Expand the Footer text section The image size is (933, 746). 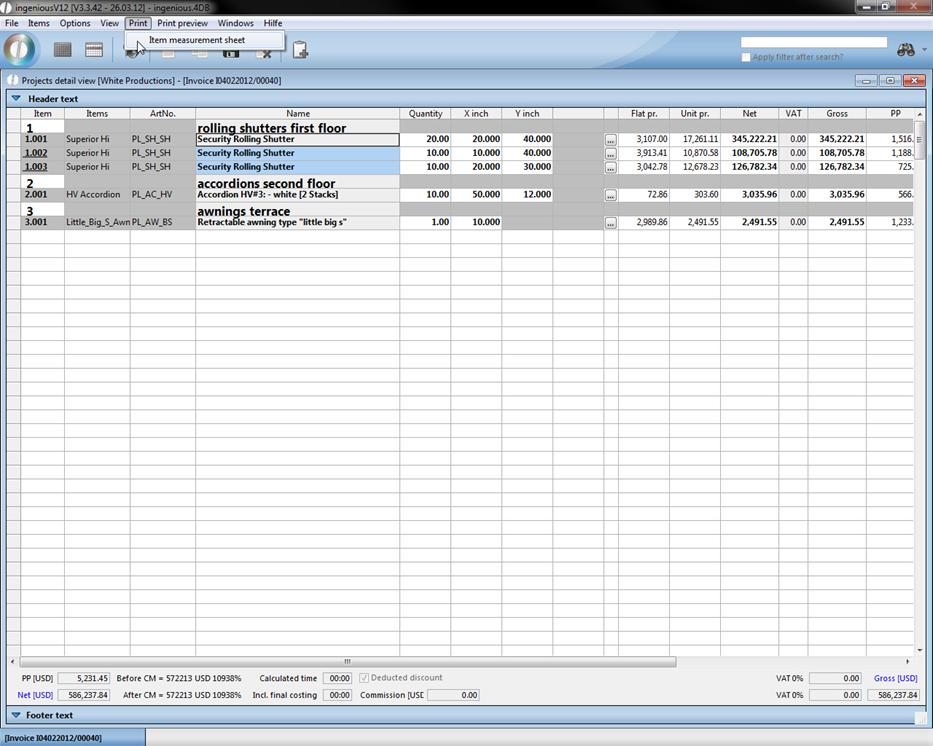pyautogui.click(x=16, y=715)
